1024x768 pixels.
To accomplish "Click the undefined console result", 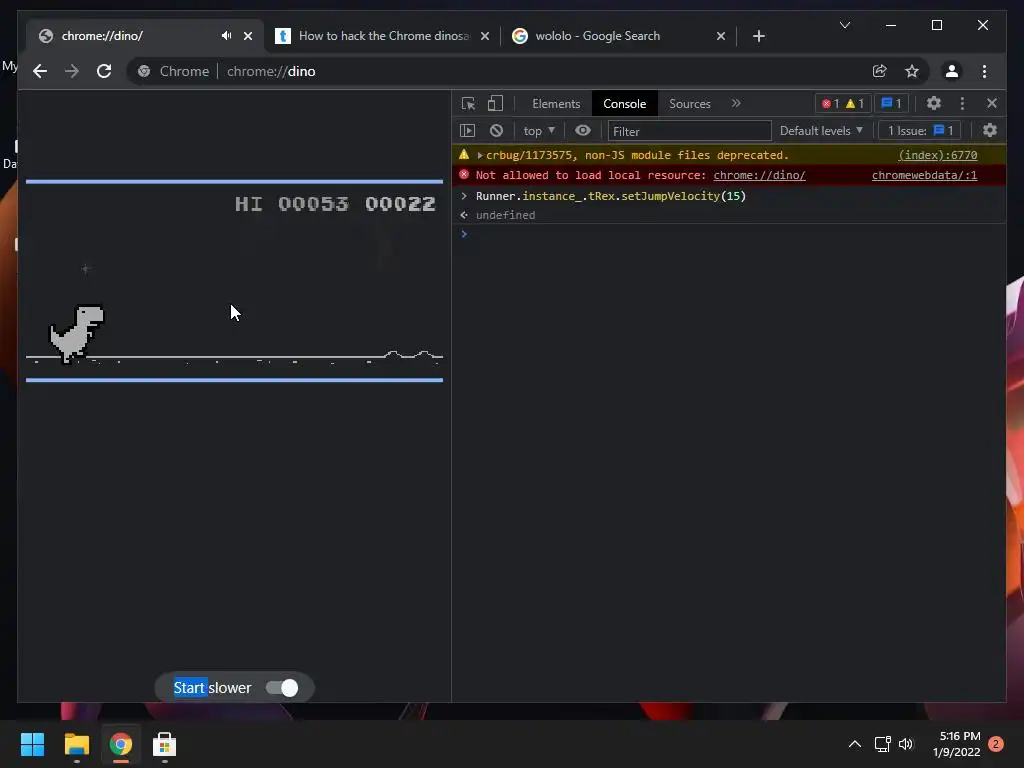I will [505, 215].
